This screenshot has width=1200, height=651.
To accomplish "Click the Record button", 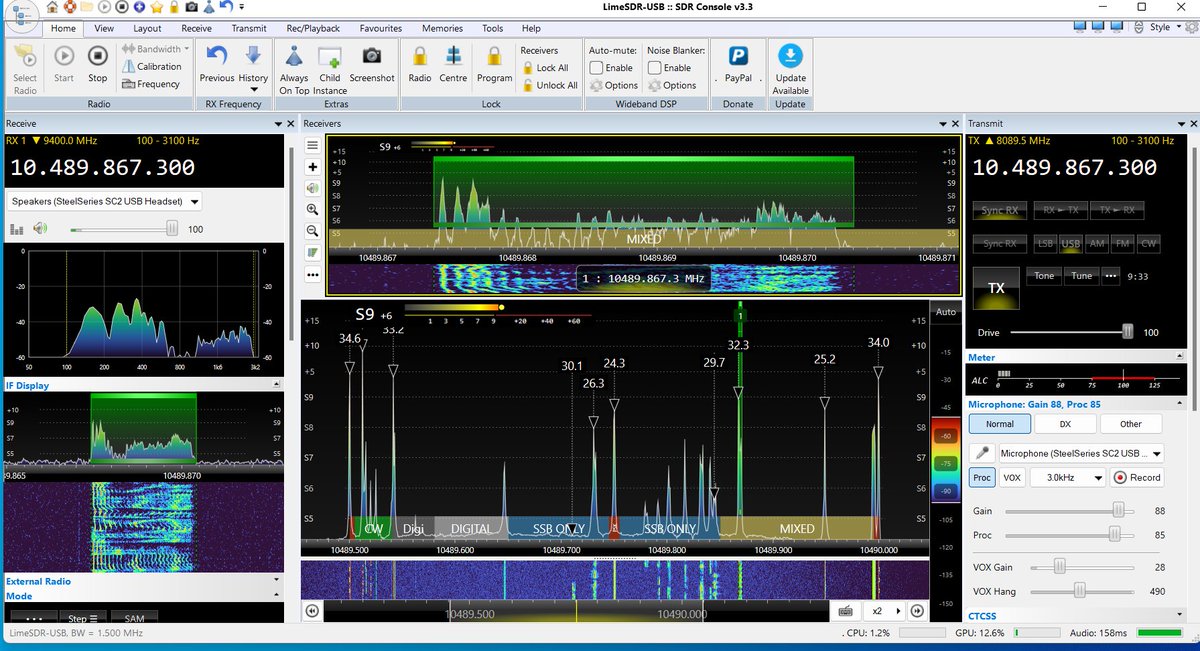I will tap(1137, 478).
